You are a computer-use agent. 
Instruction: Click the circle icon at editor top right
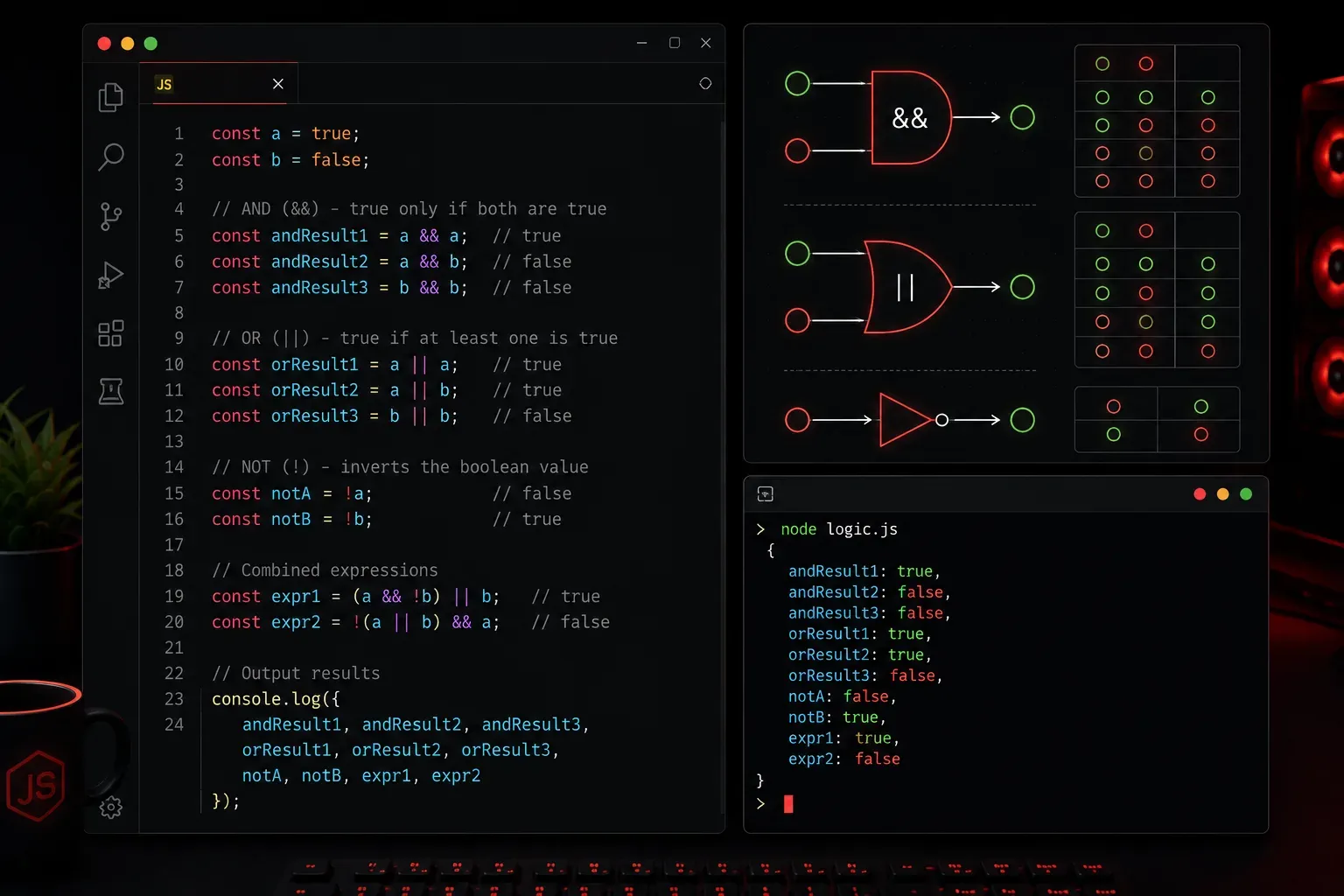coord(705,83)
